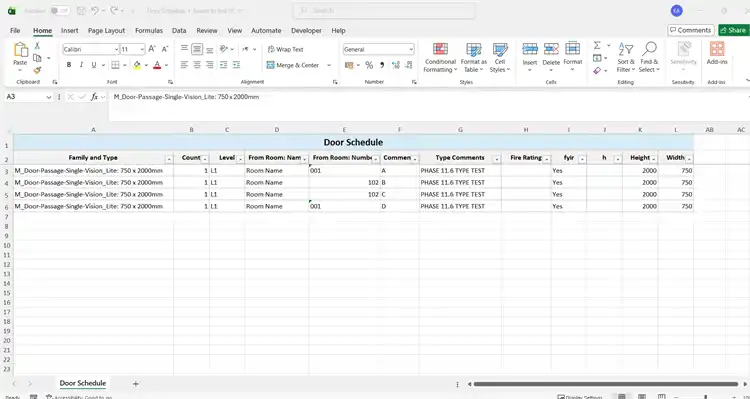Apply Percent Style number format
This screenshot has height=399, width=750.
click(x=369, y=65)
